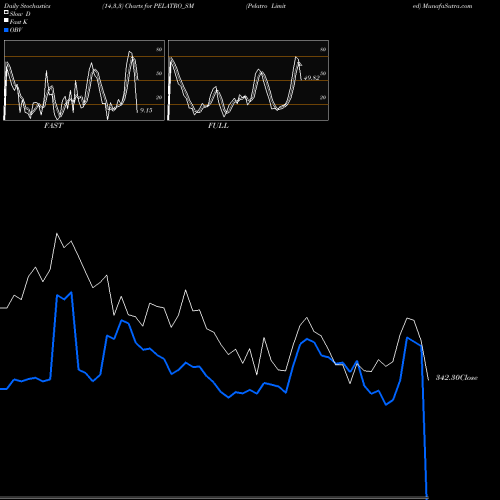Click the OBV legend text
This screenshot has width=500, height=500.
pyautogui.click(x=16, y=30)
